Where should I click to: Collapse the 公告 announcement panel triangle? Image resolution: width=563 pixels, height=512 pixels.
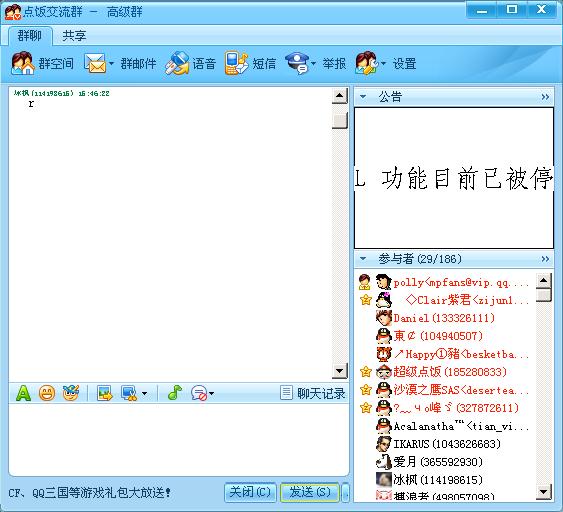point(363,97)
